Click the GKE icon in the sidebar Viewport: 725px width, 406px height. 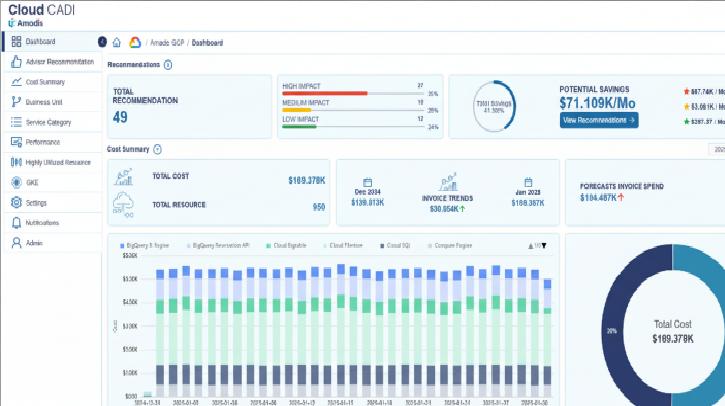[16, 183]
